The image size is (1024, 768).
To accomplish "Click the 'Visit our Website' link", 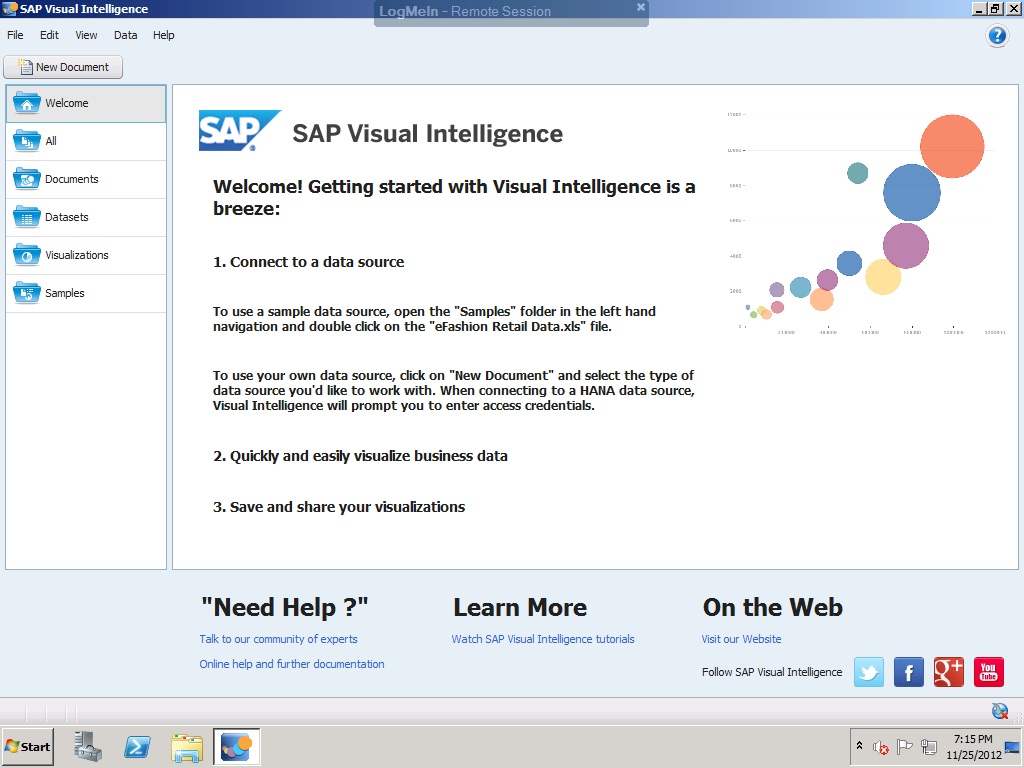I will pyautogui.click(x=741, y=639).
